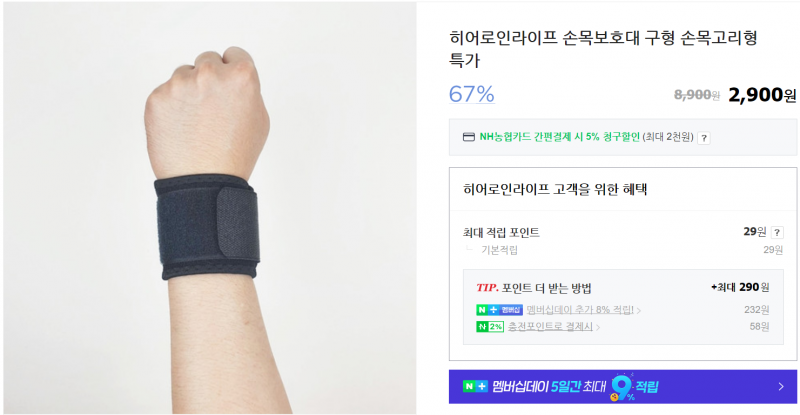Viewport: 800px width, 415px height.
Task: Expand chevron next to 멤버십데이 추가 8% 적립
Action: [x=639, y=310]
